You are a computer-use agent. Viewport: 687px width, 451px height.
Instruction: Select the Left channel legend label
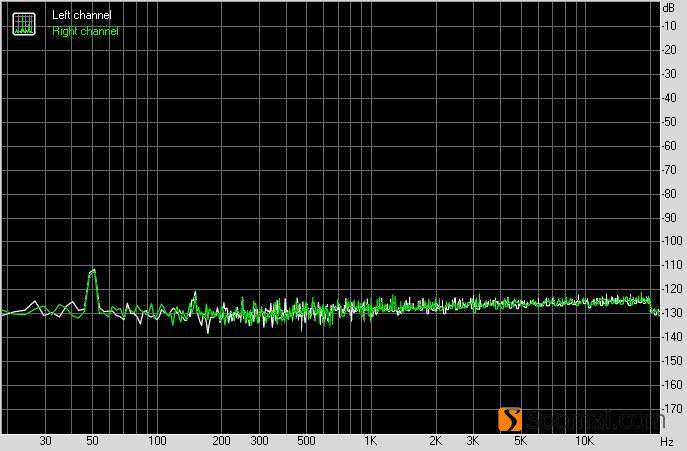[x=82, y=16]
